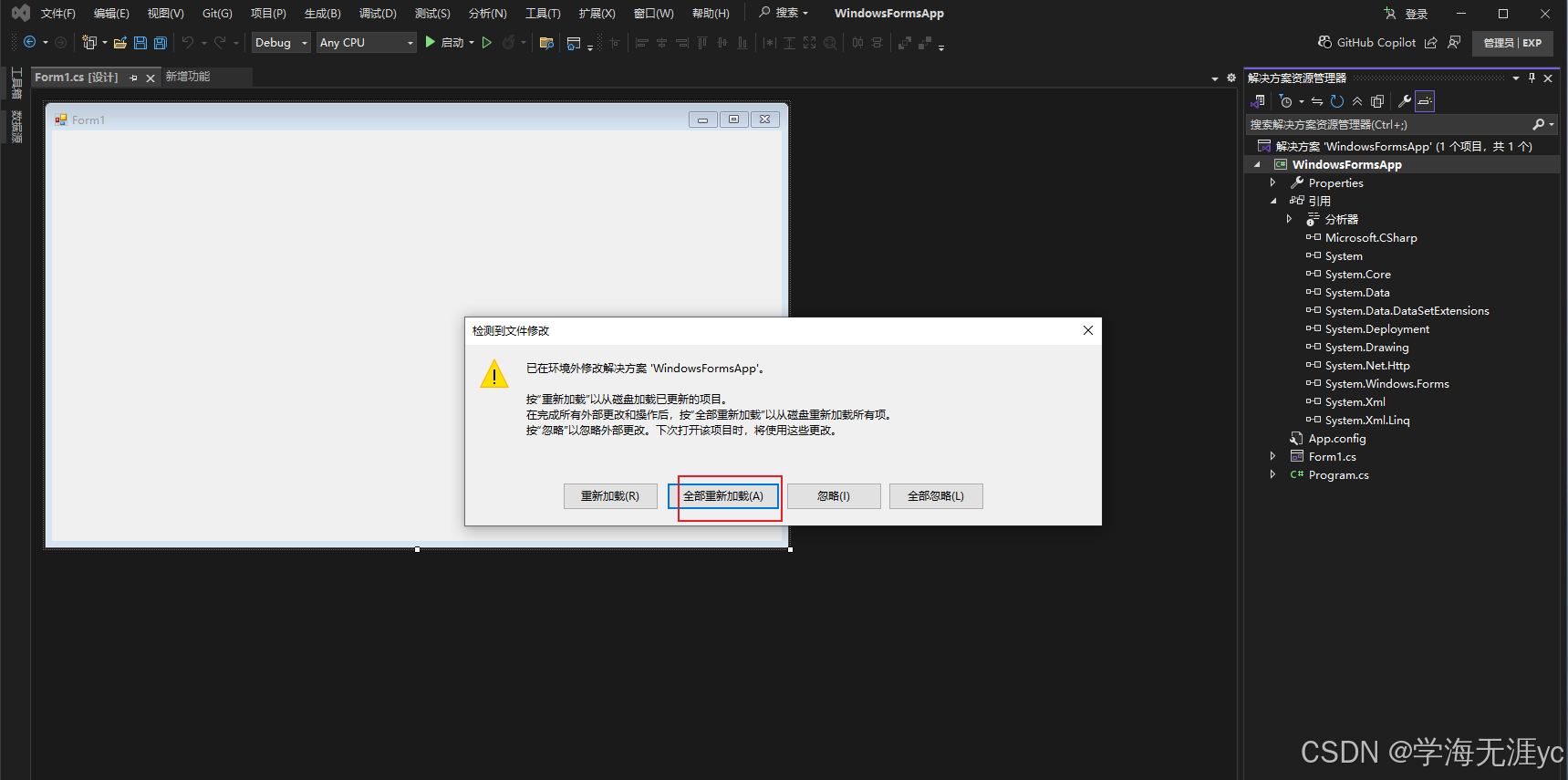Click the navigate backward arrow icon
Screen dimensions: 1568x780
pyautogui.click(x=29, y=42)
